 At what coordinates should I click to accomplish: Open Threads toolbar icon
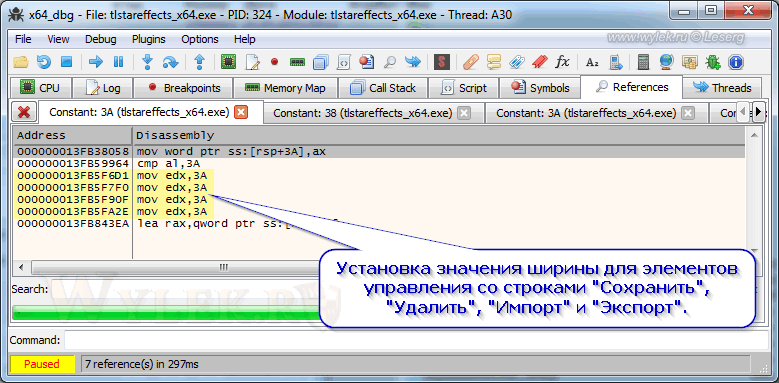pyautogui.click(x=413, y=62)
